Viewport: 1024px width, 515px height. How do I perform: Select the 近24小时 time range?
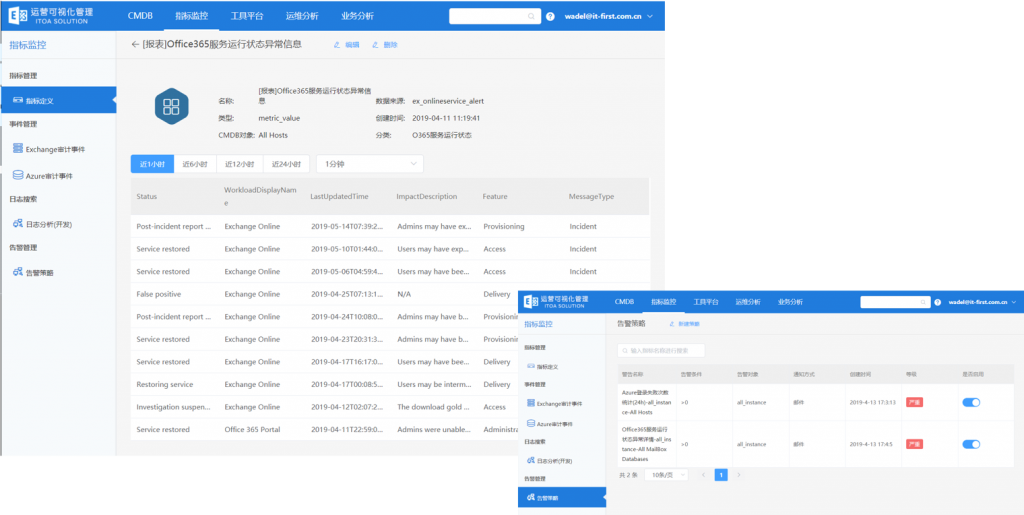tap(286, 164)
